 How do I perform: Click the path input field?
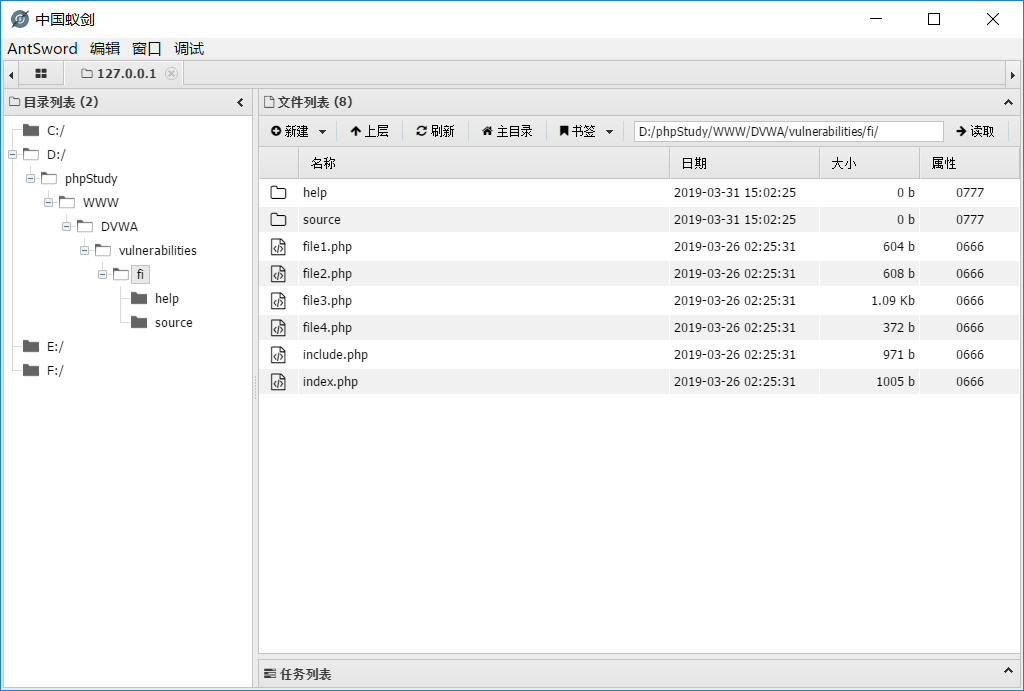[788, 131]
